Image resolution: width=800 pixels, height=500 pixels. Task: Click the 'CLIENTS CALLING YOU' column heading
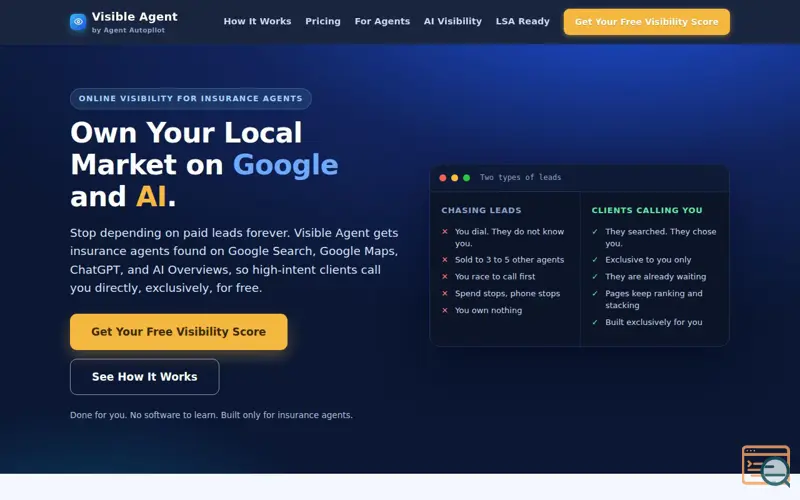(647, 210)
